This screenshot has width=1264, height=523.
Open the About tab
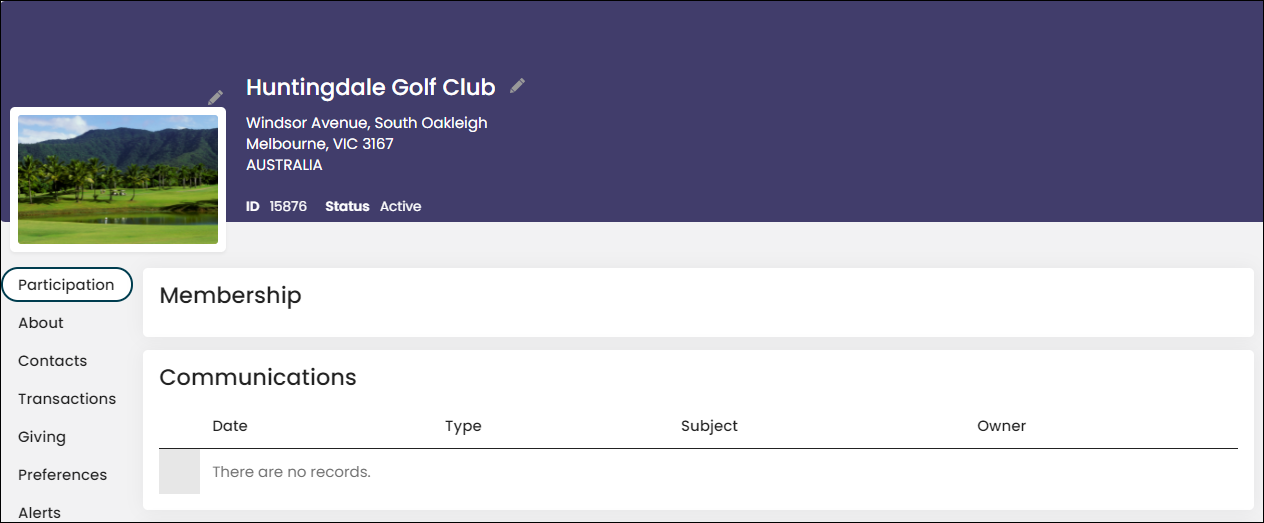click(x=41, y=323)
